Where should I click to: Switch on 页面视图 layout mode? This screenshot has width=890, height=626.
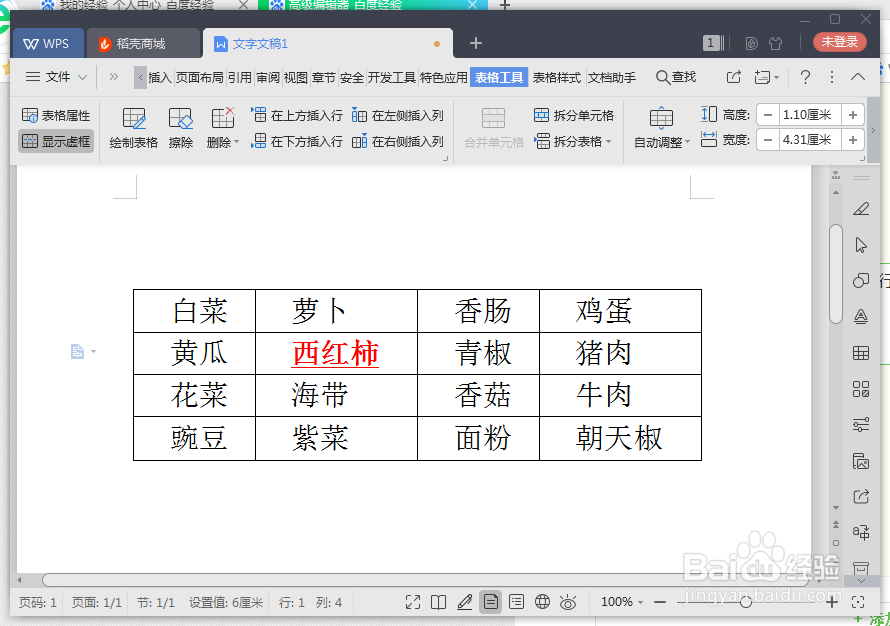(x=491, y=602)
